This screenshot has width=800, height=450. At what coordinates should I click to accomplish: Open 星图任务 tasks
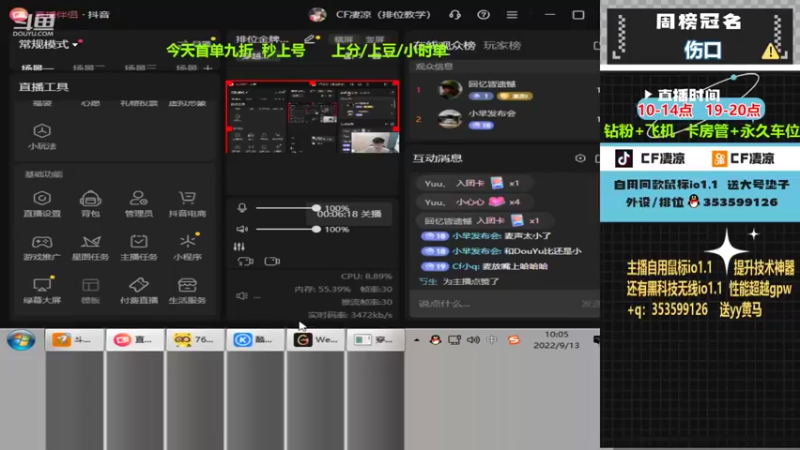(x=90, y=247)
